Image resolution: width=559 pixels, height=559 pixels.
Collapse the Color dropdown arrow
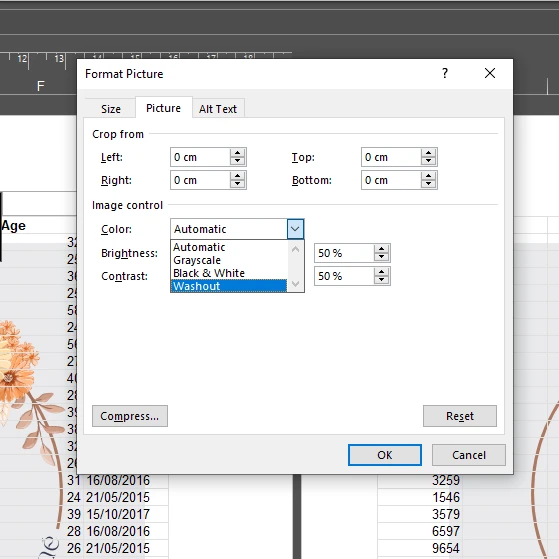click(x=295, y=229)
